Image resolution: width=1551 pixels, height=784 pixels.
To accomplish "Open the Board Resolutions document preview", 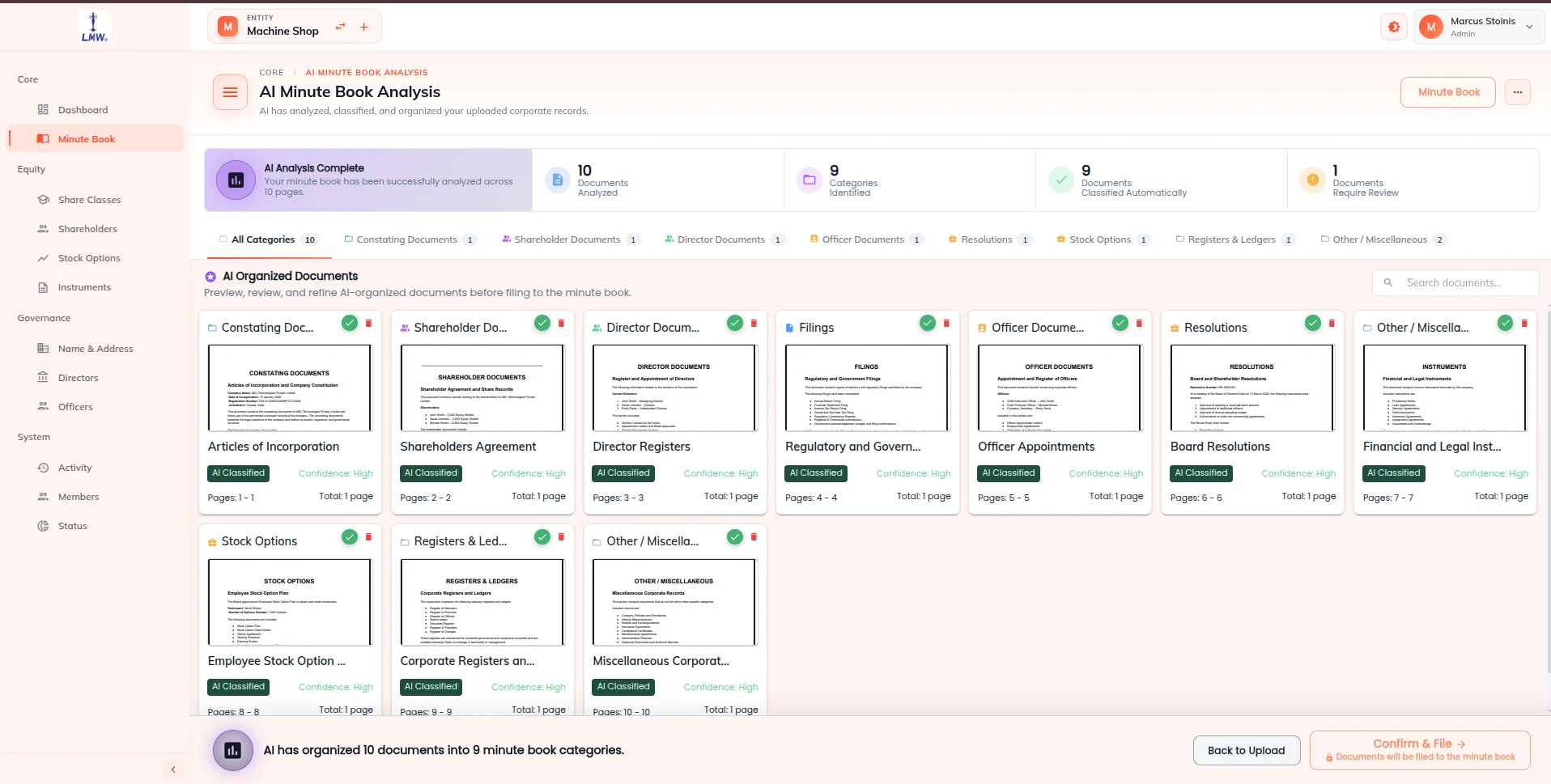I will [x=1251, y=388].
